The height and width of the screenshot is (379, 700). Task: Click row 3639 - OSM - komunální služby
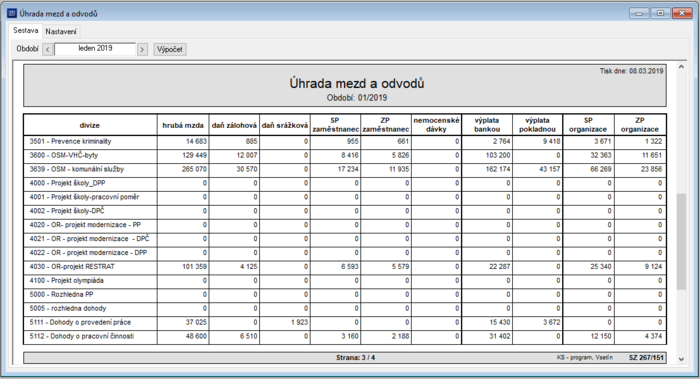(345, 170)
